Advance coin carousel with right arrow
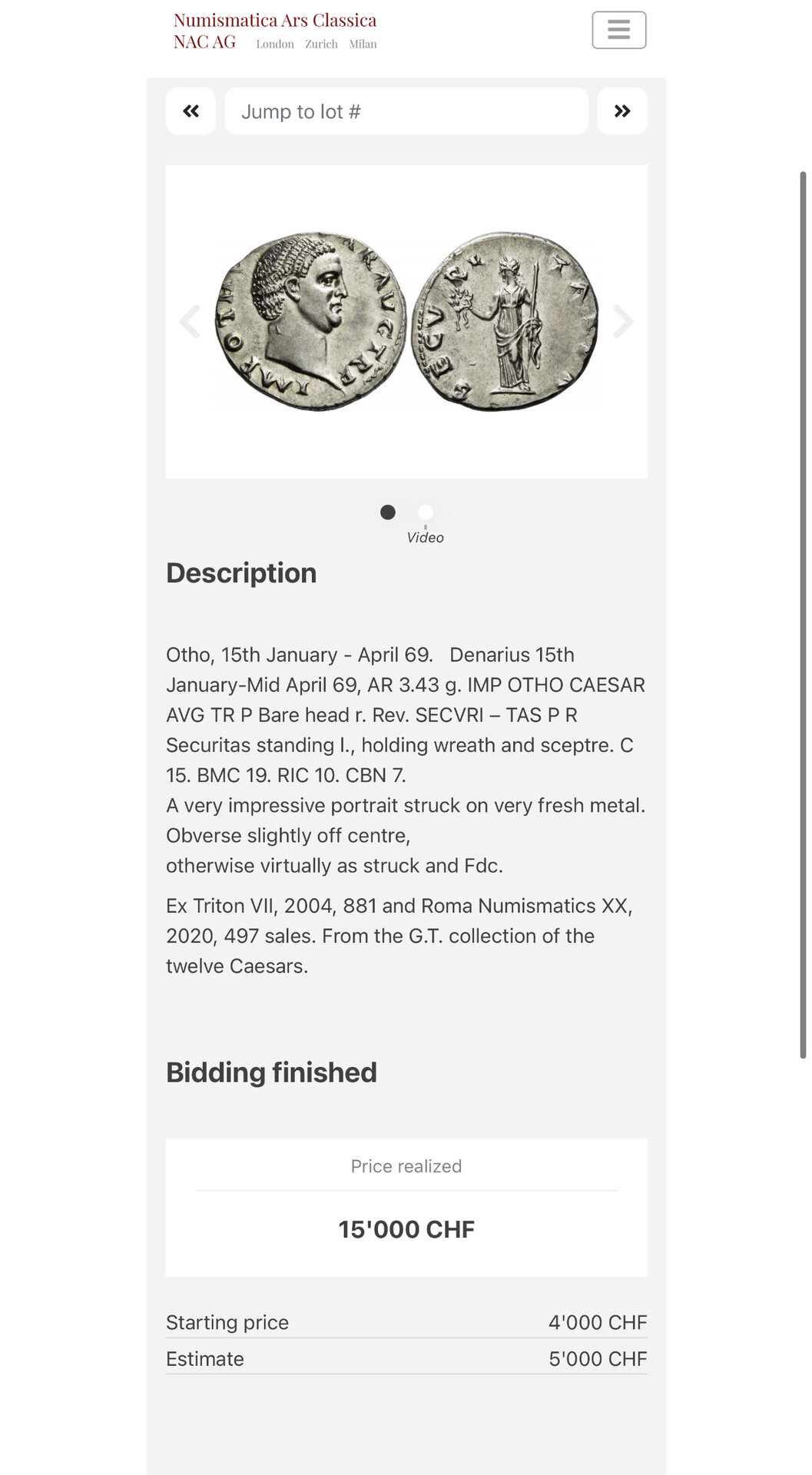 623,321
